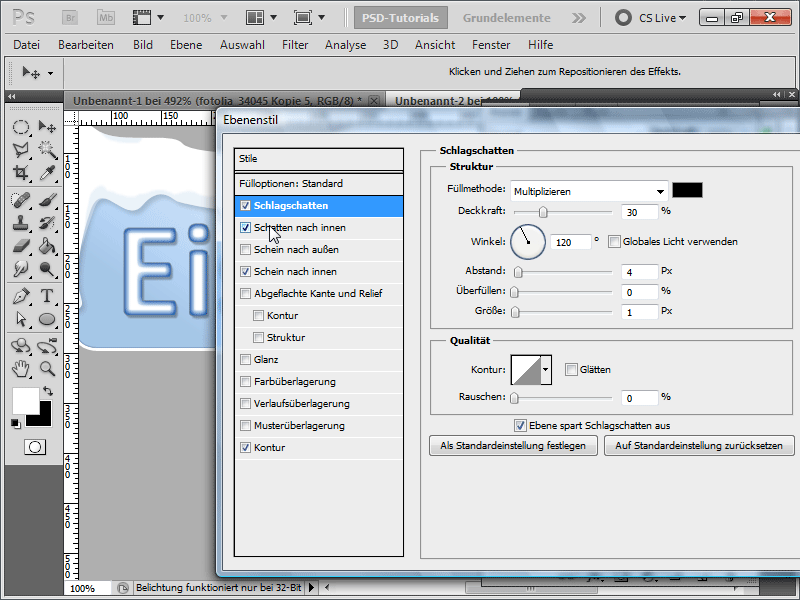
Task: Show more workspaces chevron
Action: point(579,18)
